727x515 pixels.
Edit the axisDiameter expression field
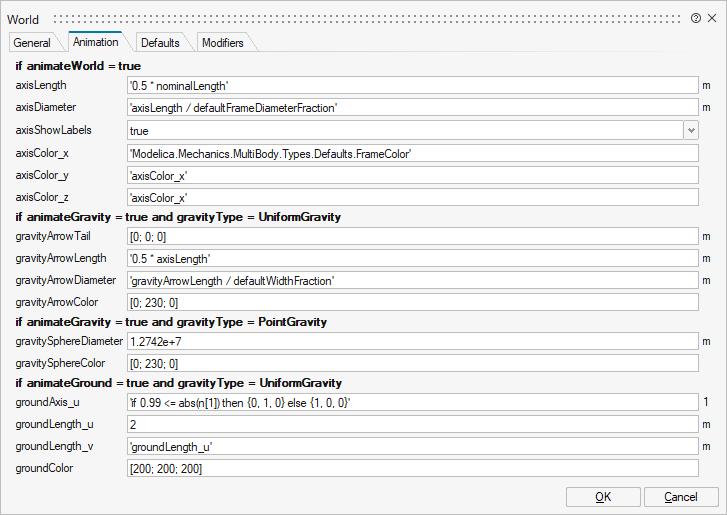coord(411,108)
